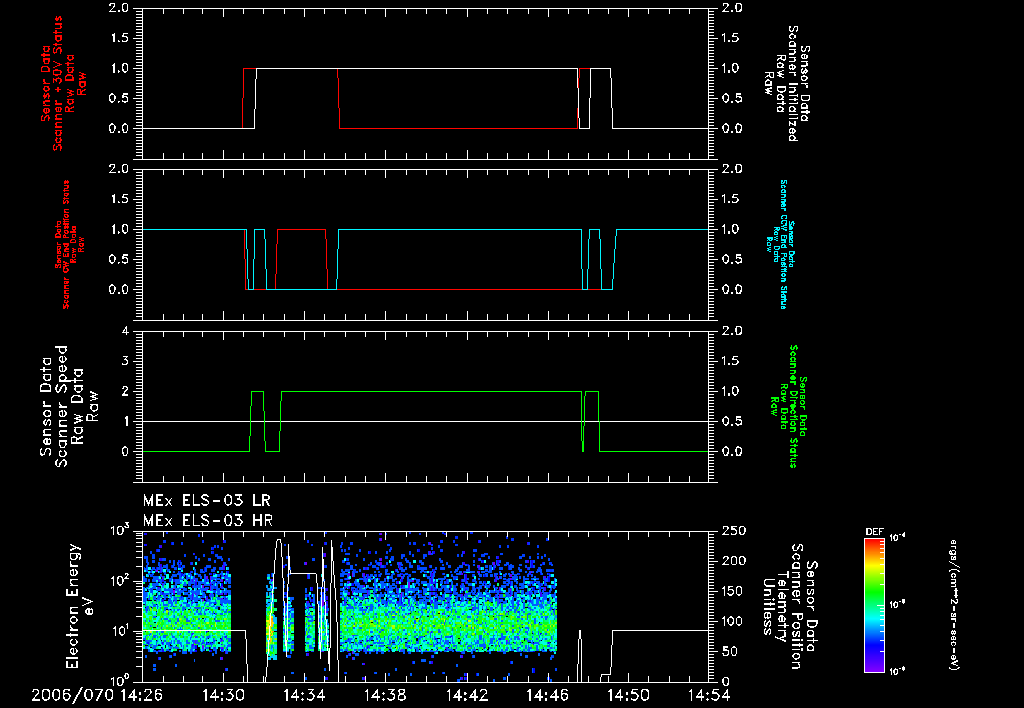The height and width of the screenshot is (708, 1024).
Task: Click the 'MEx ELS-03 LR' plot label
Action: point(206,501)
